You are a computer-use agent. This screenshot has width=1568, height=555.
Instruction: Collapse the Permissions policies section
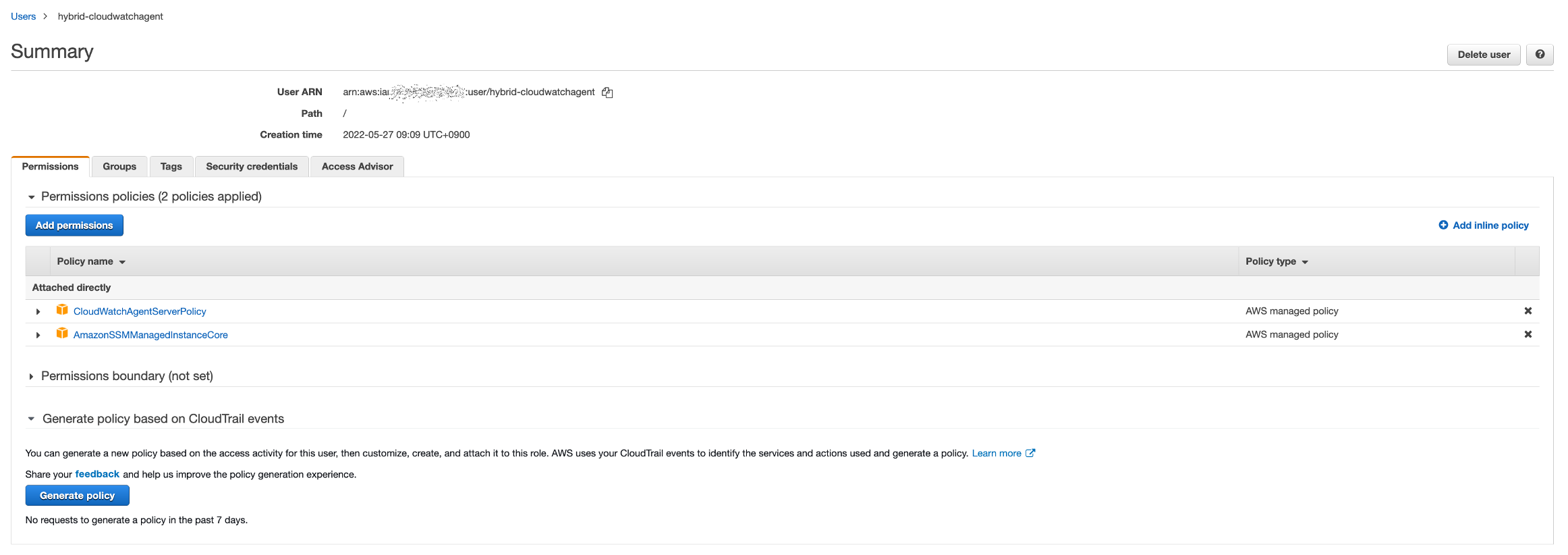[31, 197]
